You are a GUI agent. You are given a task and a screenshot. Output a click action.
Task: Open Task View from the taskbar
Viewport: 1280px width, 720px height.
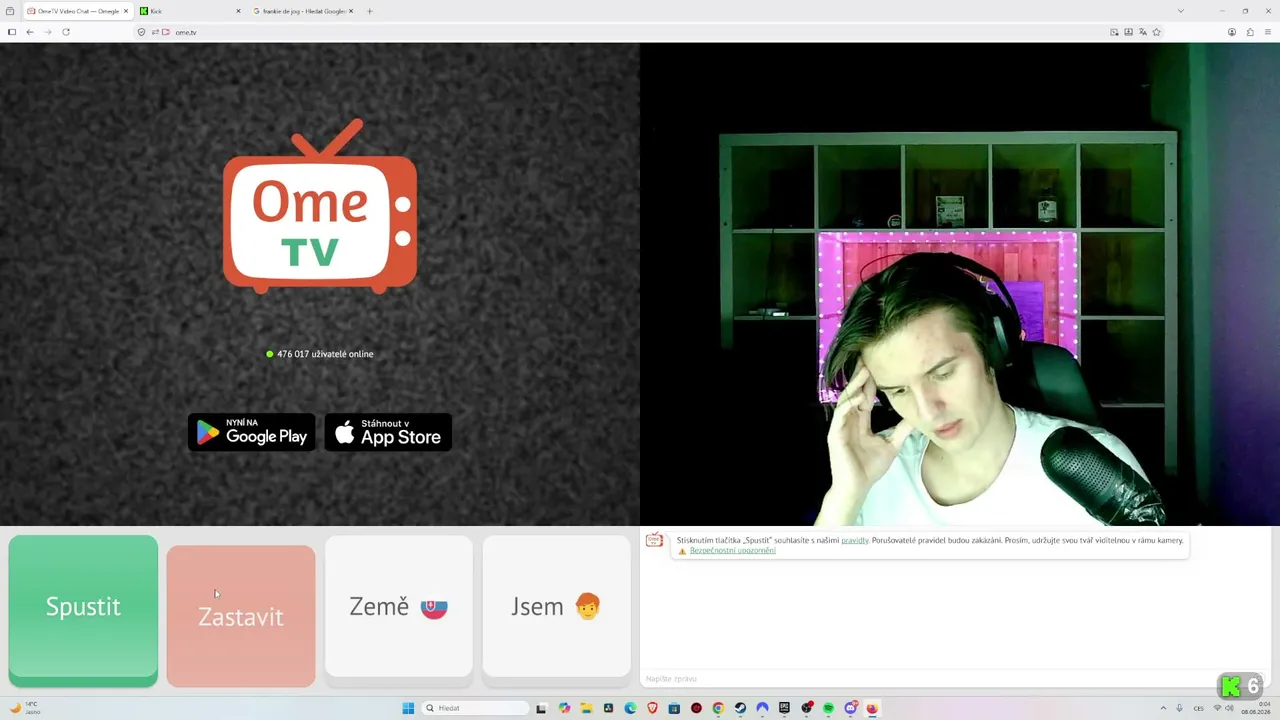point(542,708)
